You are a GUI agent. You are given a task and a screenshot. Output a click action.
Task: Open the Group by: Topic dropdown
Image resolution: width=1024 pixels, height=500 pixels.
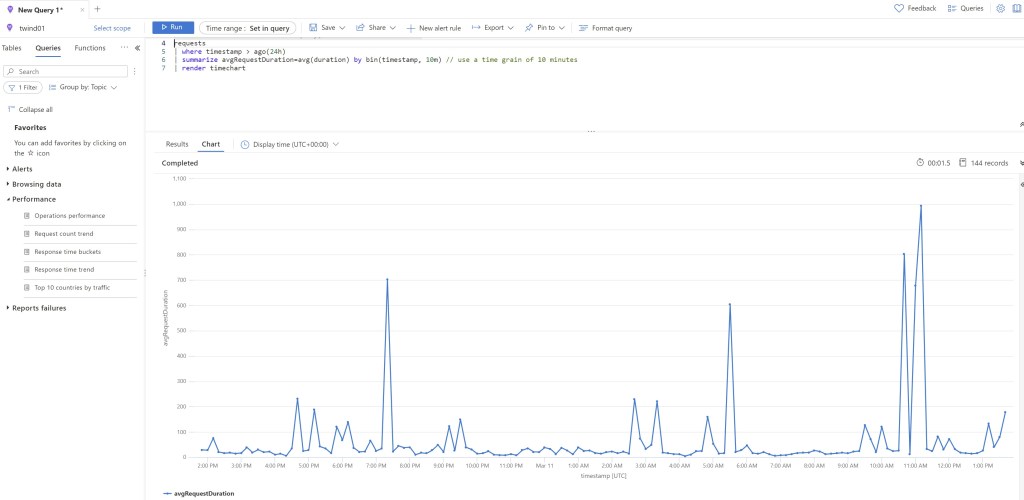tap(88, 88)
